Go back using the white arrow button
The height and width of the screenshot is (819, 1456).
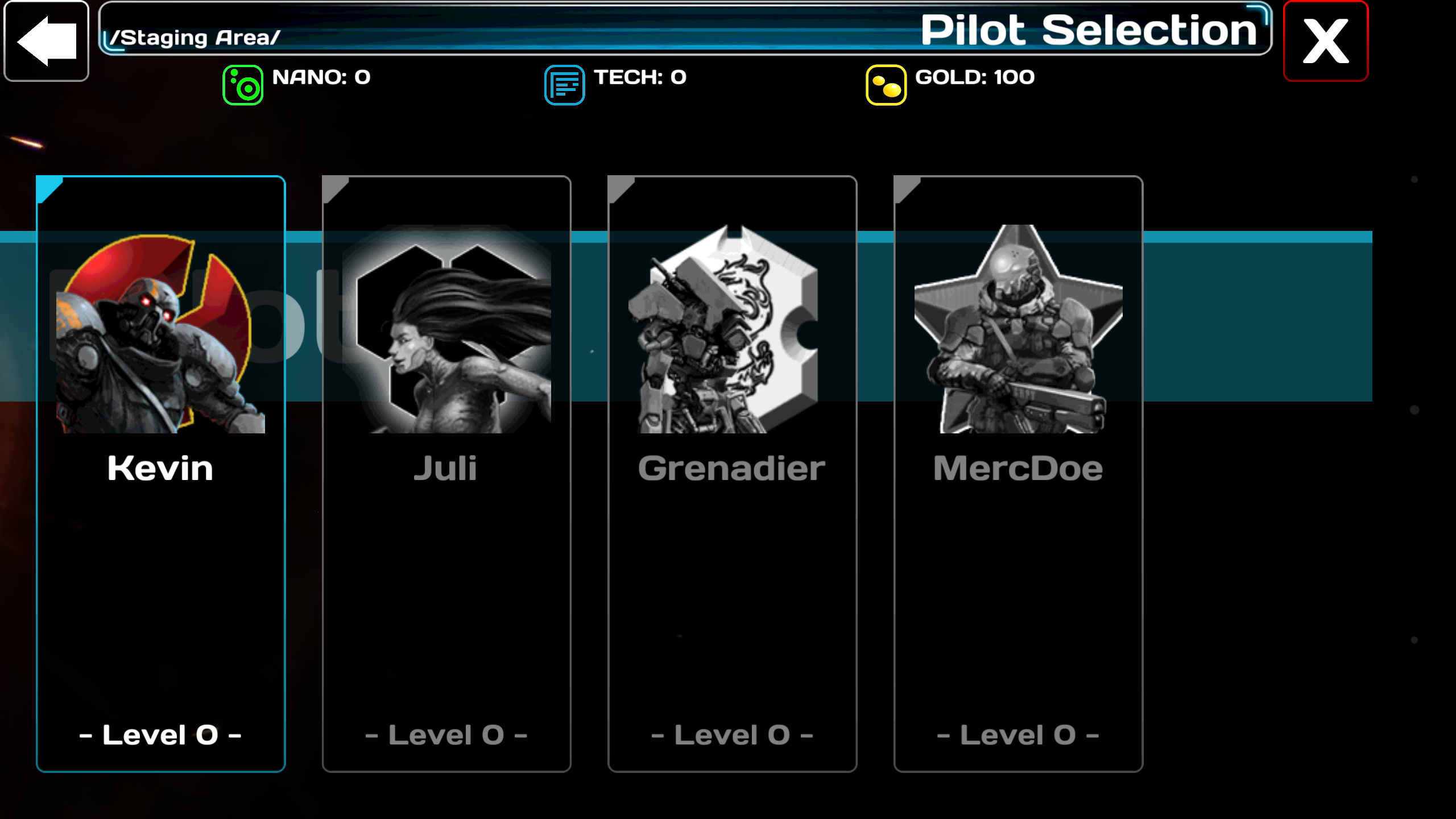click(46, 40)
